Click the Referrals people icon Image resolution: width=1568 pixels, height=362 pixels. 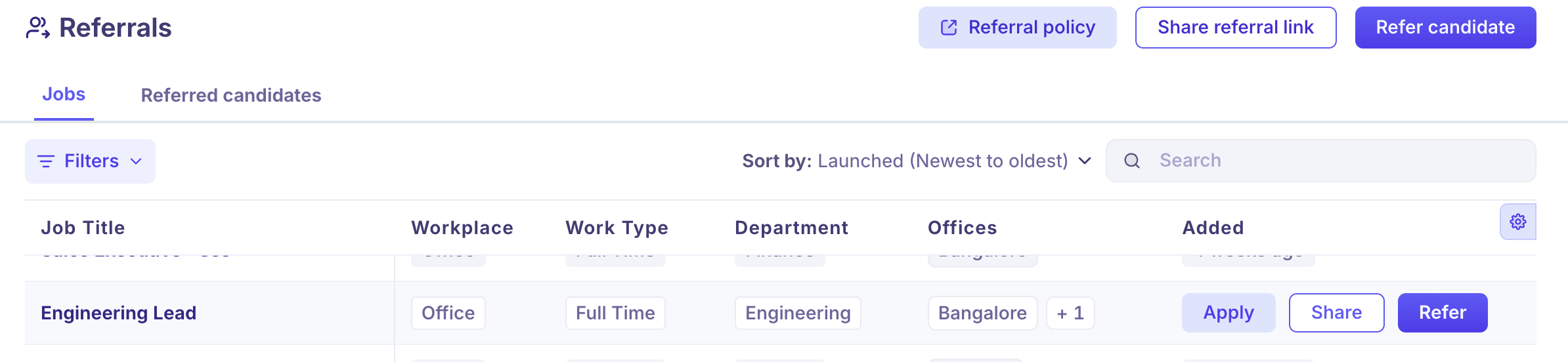pyautogui.click(x=37, y=28)
